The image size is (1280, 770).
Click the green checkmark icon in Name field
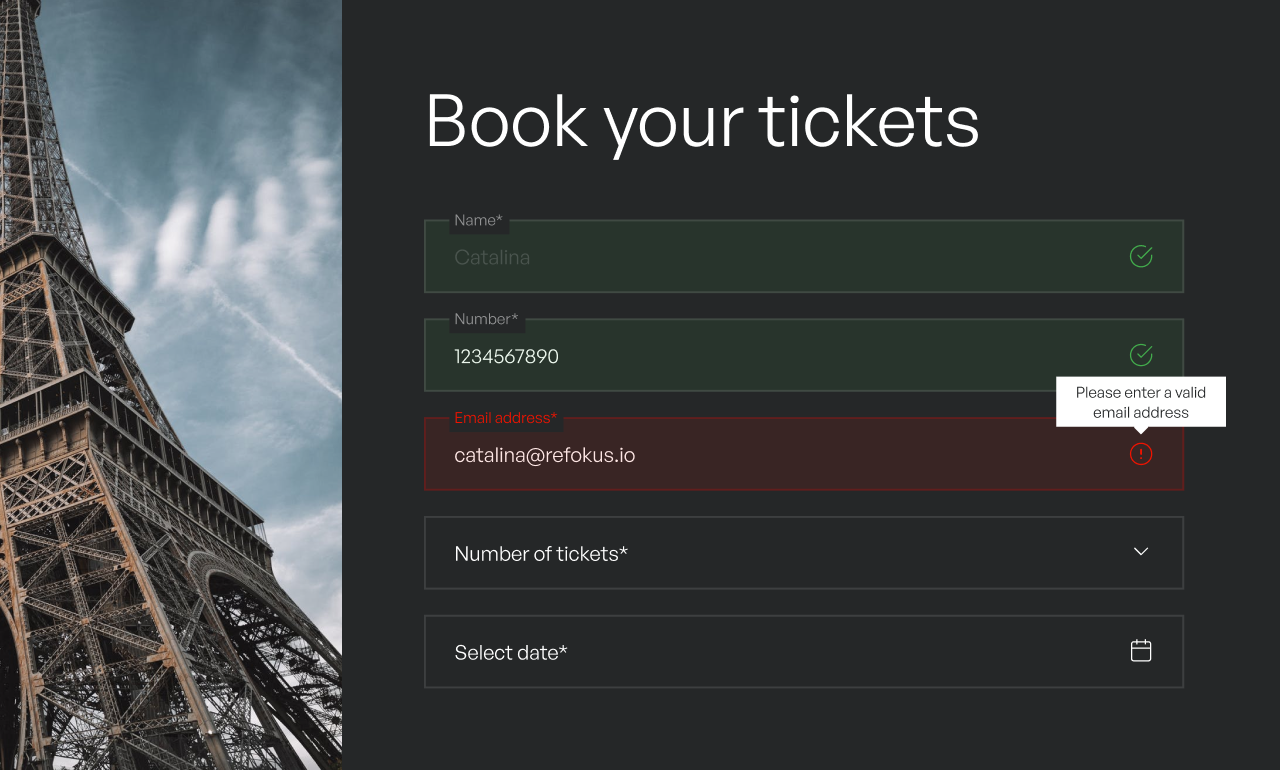[x=1141, y=256]
